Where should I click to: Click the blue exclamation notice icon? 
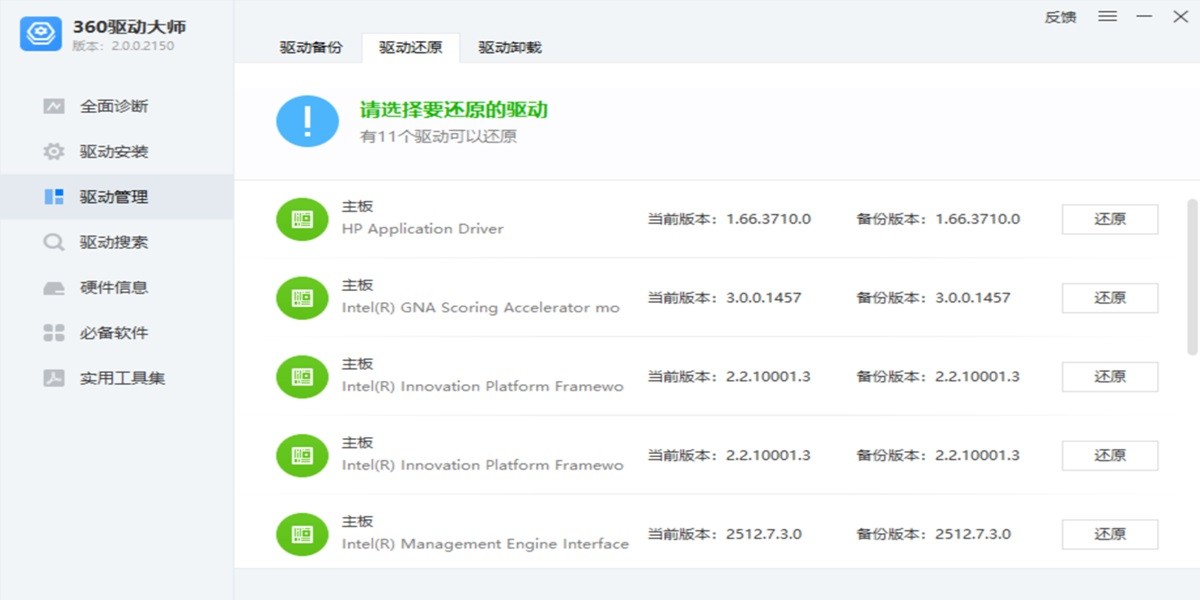pyautogui.click(x=307, y=120)
